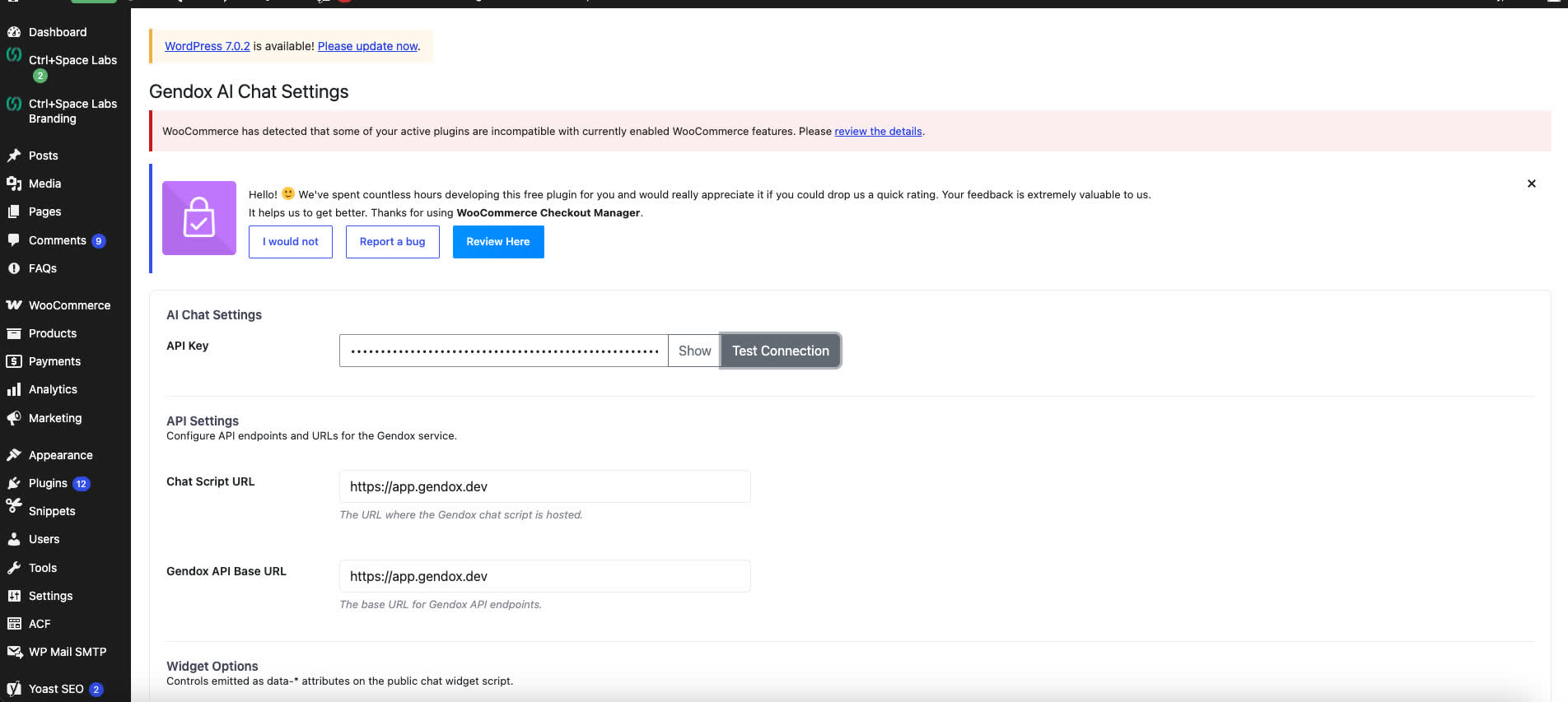Viewport: 1568px width, 702px height.
Task: Click the WooCommerce logo icon
Action: pos(14,305)
